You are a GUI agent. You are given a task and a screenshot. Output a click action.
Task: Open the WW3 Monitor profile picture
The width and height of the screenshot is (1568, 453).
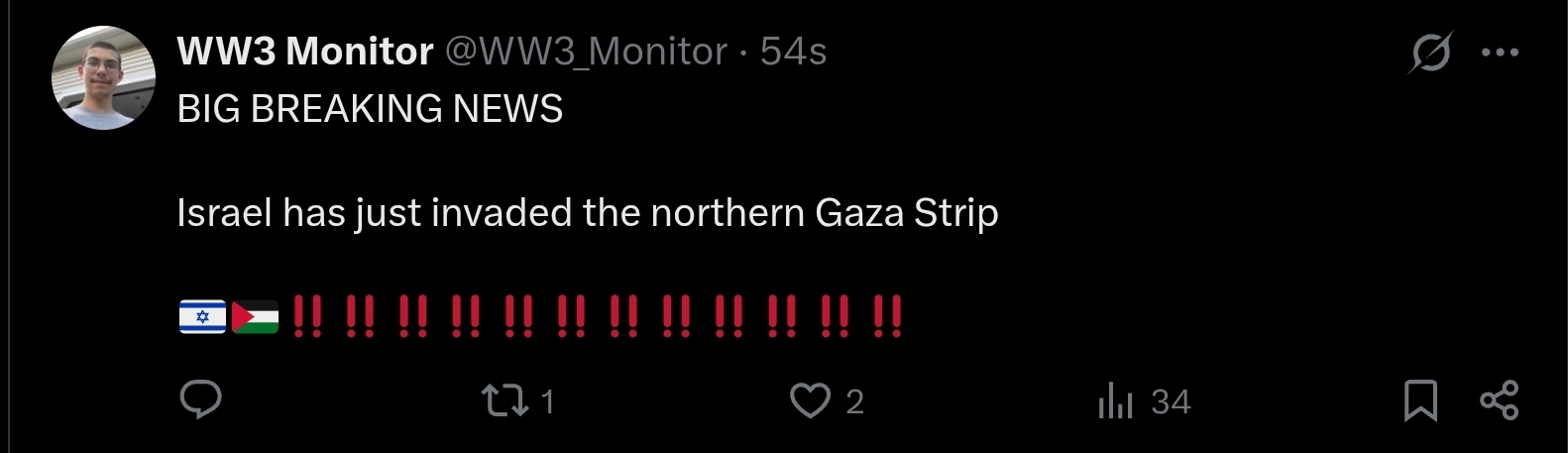[x=104, y=78]
